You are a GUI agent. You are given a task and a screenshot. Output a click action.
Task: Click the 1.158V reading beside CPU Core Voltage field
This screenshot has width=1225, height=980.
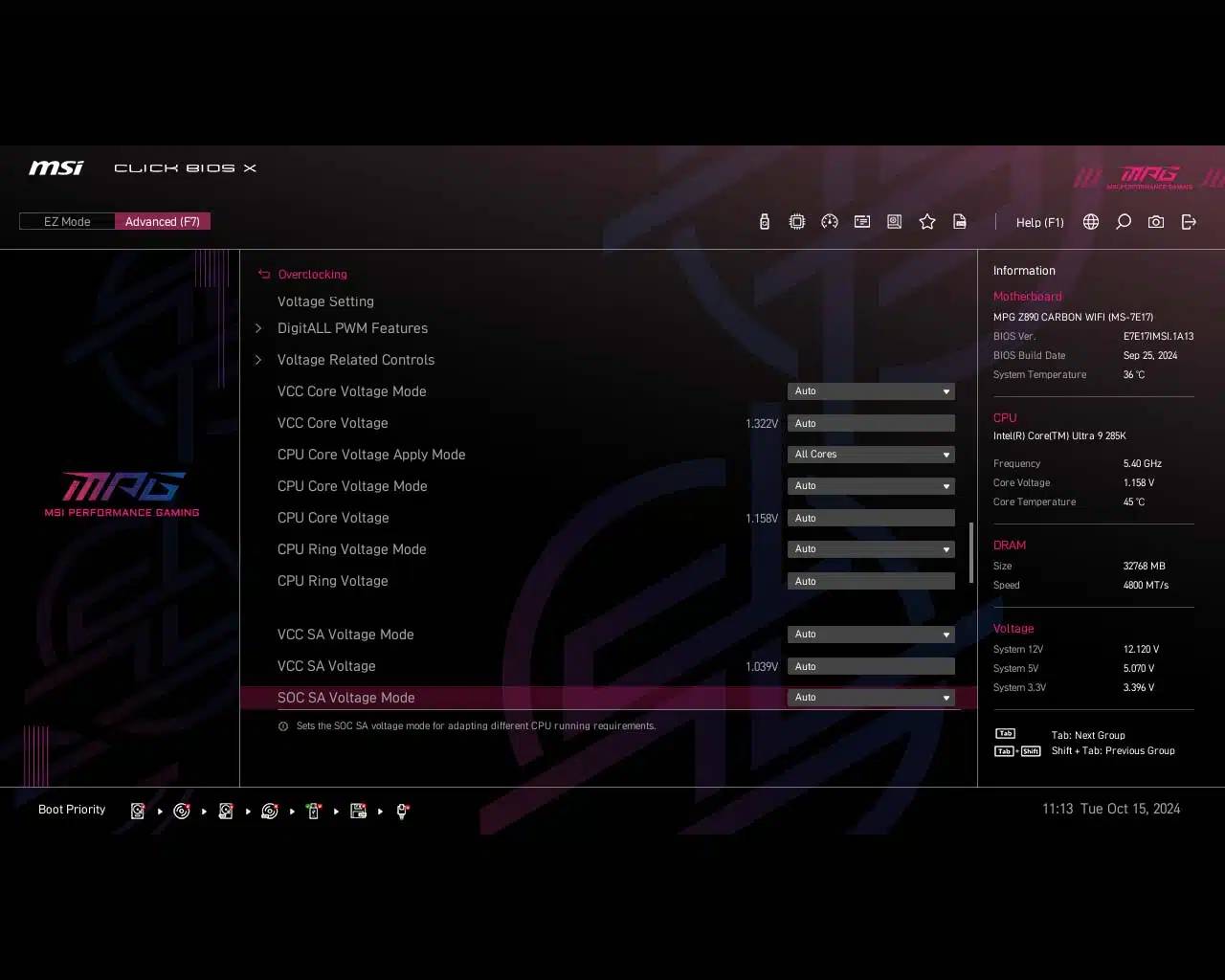(x=762, y=518)
